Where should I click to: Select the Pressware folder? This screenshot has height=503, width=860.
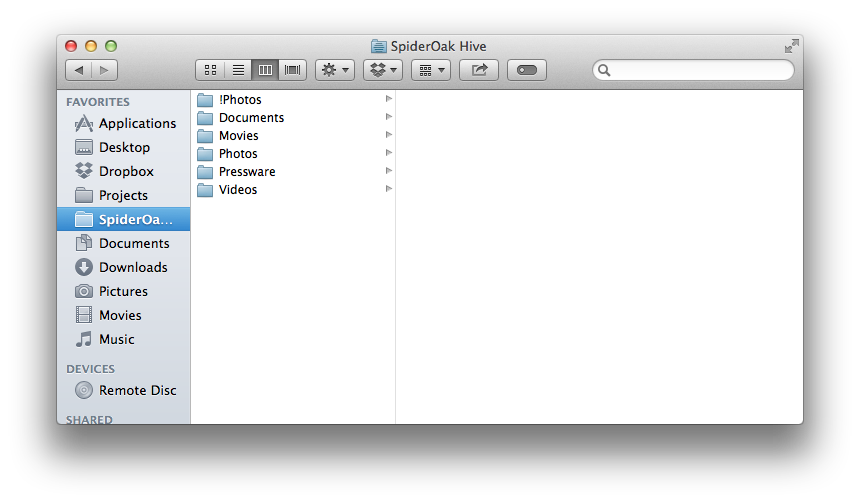click(x=295, y=172)
